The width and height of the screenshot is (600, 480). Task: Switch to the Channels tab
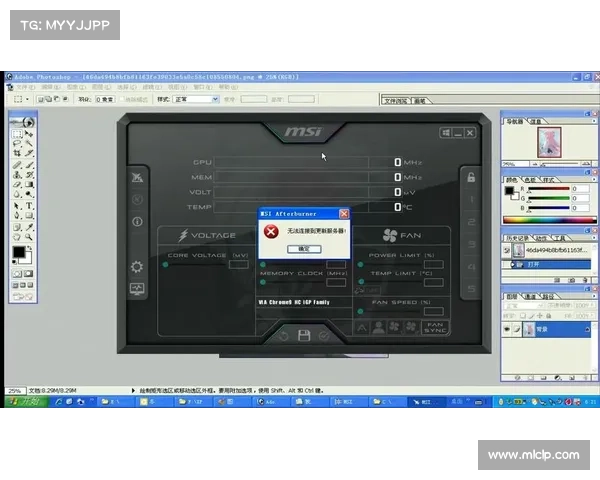[530, 296]
